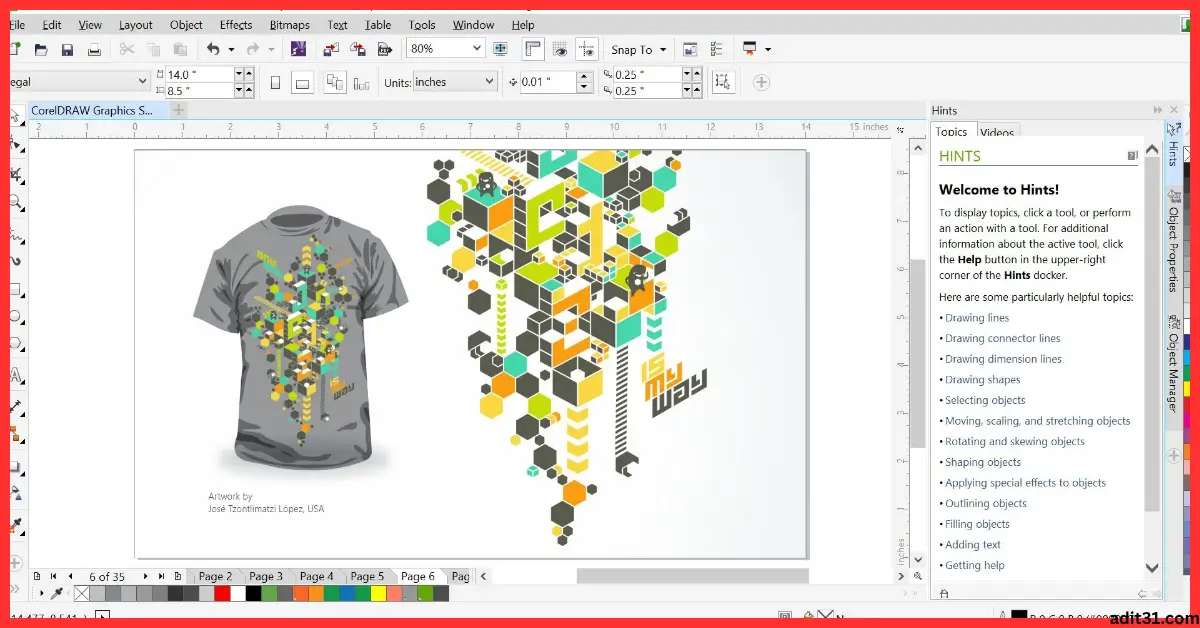Click the Import icon in the toolbar
The width and height of the screenshot is (1200, 628).
pyautogui.click(x=331, y=49)
